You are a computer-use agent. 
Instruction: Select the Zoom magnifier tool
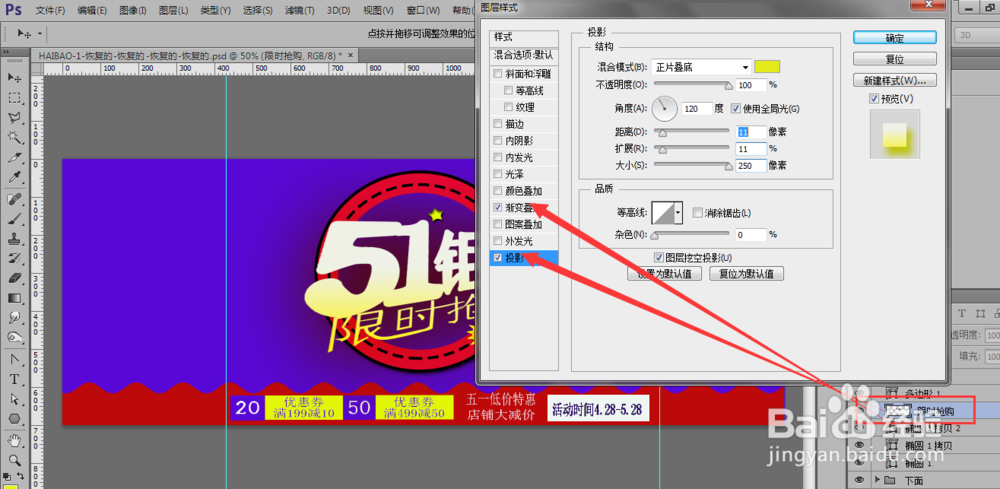(14, 460)
